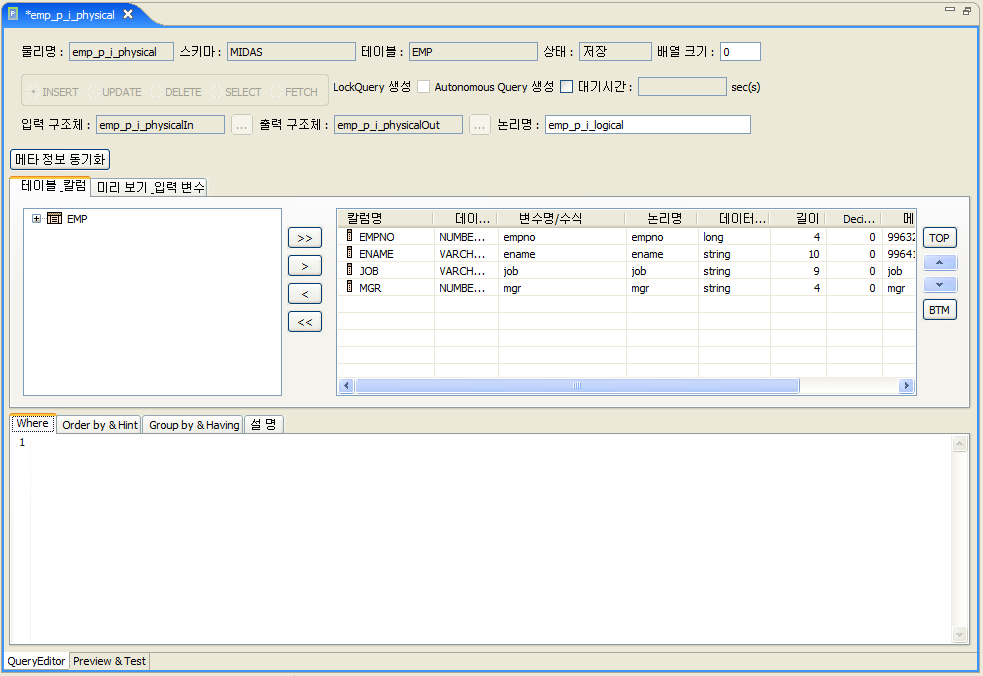Enable the Autonomous Query 생성 checkbox
The height and width of the screenshot is (676, 983).
coord(566,87)
